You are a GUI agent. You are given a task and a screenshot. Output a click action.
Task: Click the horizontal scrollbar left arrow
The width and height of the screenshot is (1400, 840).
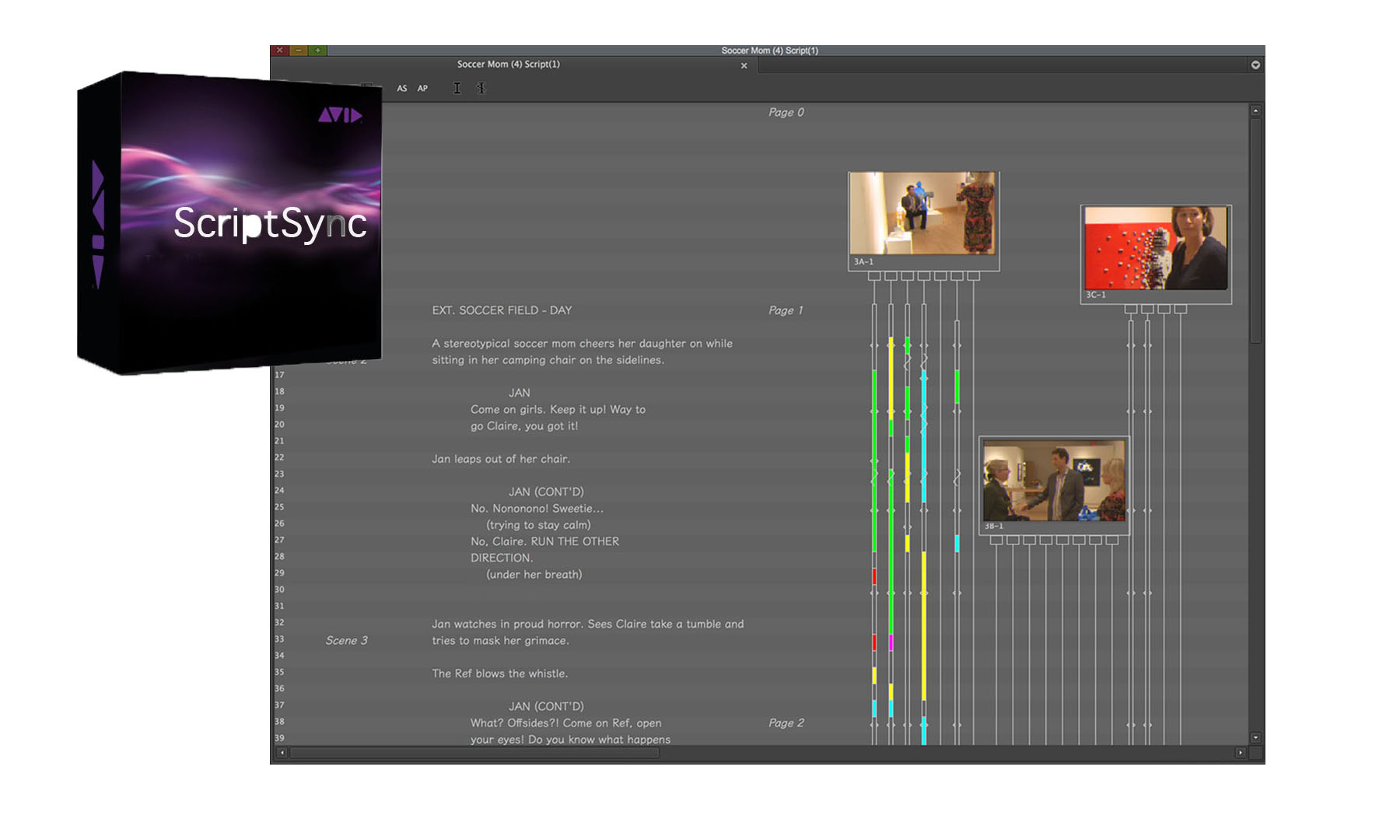[x=282, y=753]
